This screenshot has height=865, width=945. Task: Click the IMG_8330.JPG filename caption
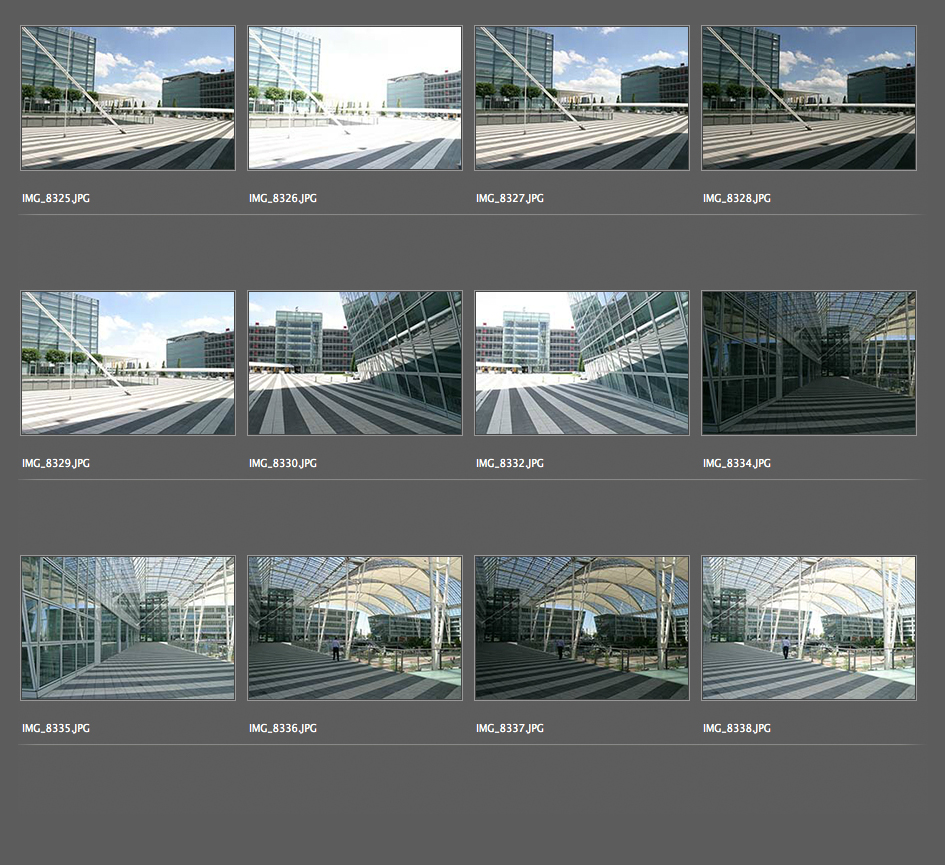coord(283,464)
